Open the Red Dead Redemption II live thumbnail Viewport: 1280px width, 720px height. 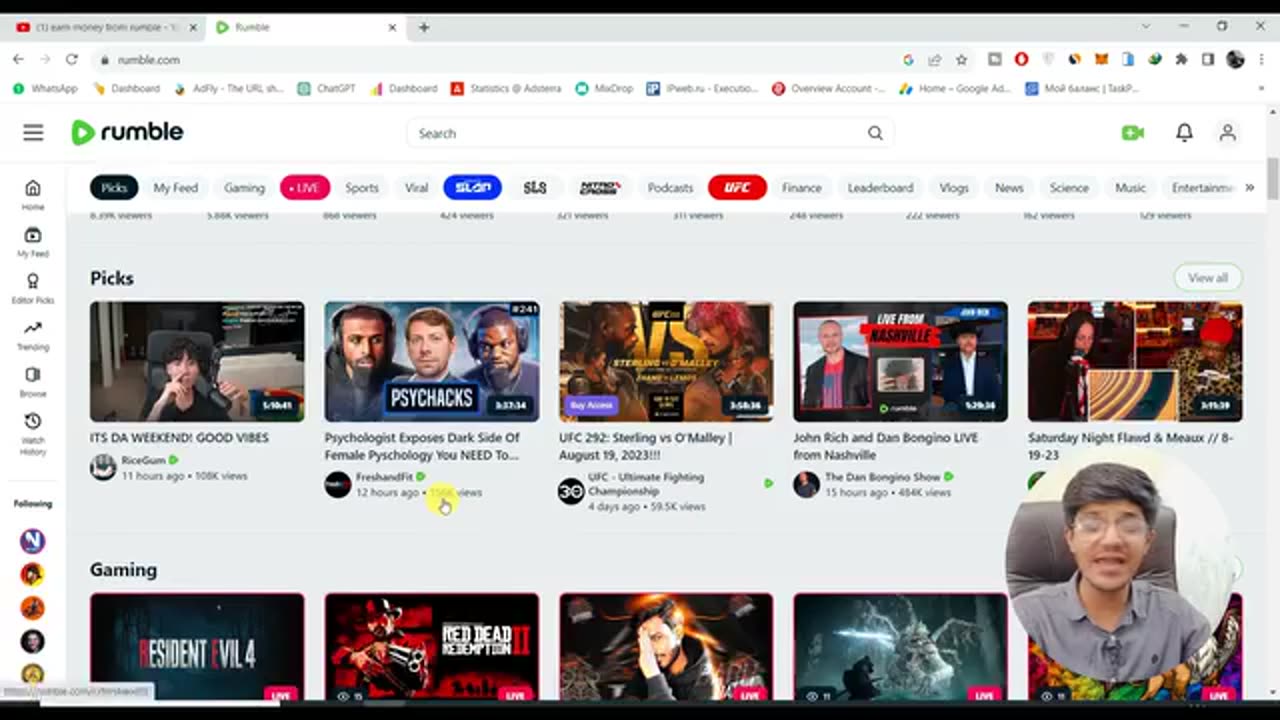[x=432, y=647]
